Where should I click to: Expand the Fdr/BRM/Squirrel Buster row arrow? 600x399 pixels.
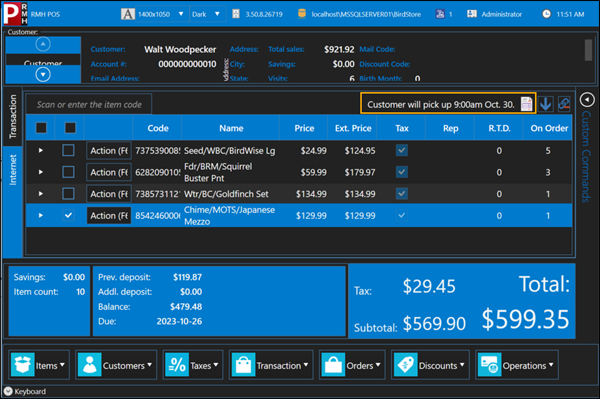click(41, 172)
